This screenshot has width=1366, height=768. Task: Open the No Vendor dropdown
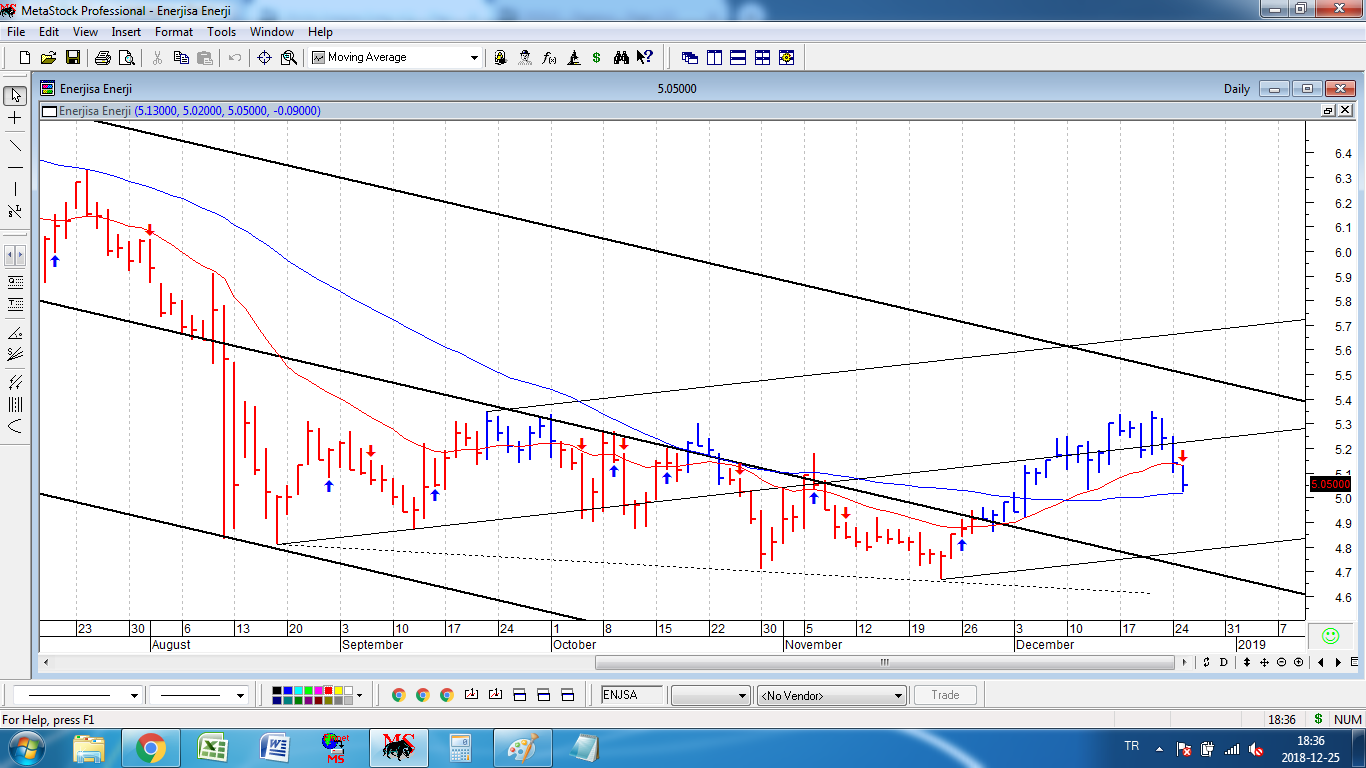coord(832,695)
